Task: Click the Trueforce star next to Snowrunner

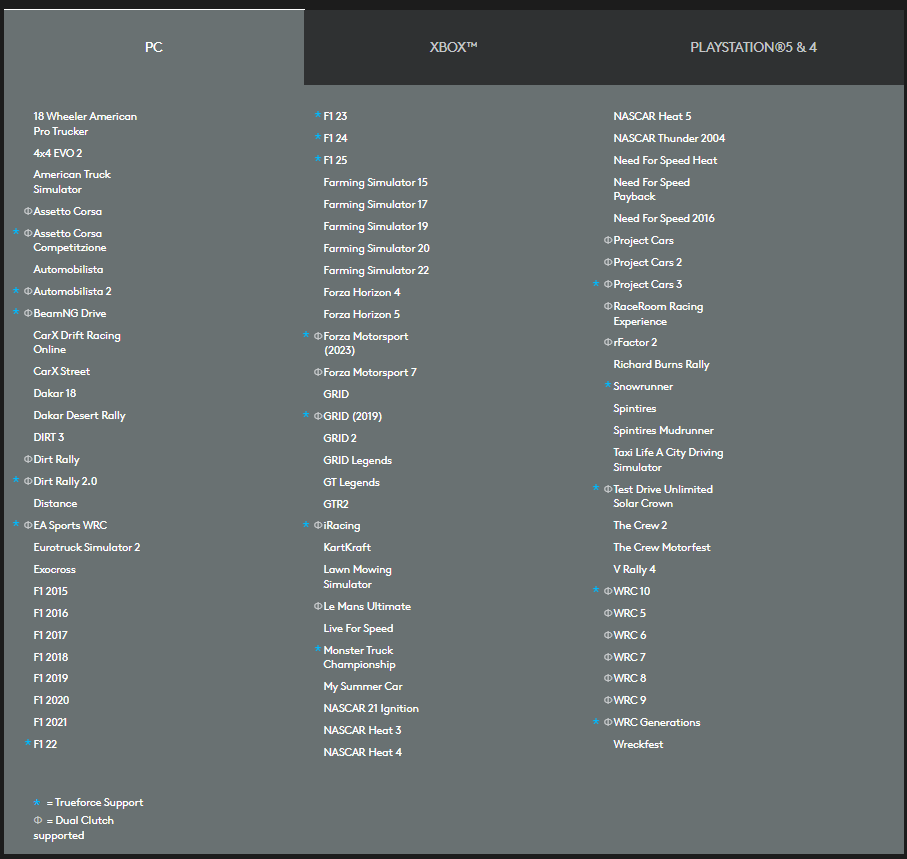Action: (x=608, y=386)
